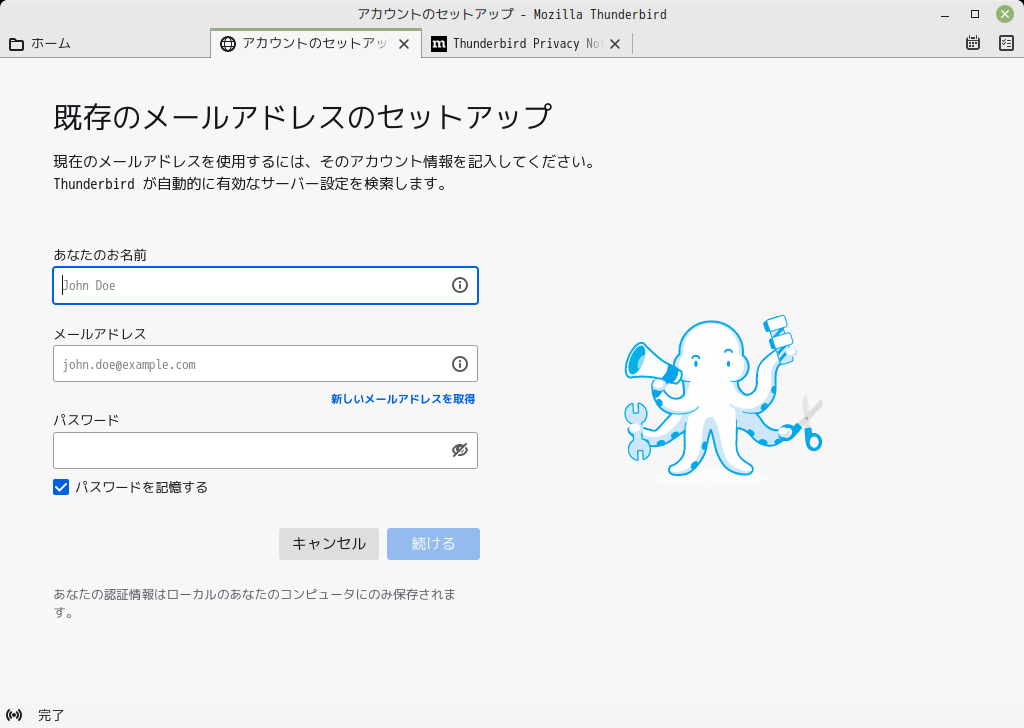This screenshot has width=1024, height=728.
Task: Open the calendar tab icon
Action: click(972, 43)
